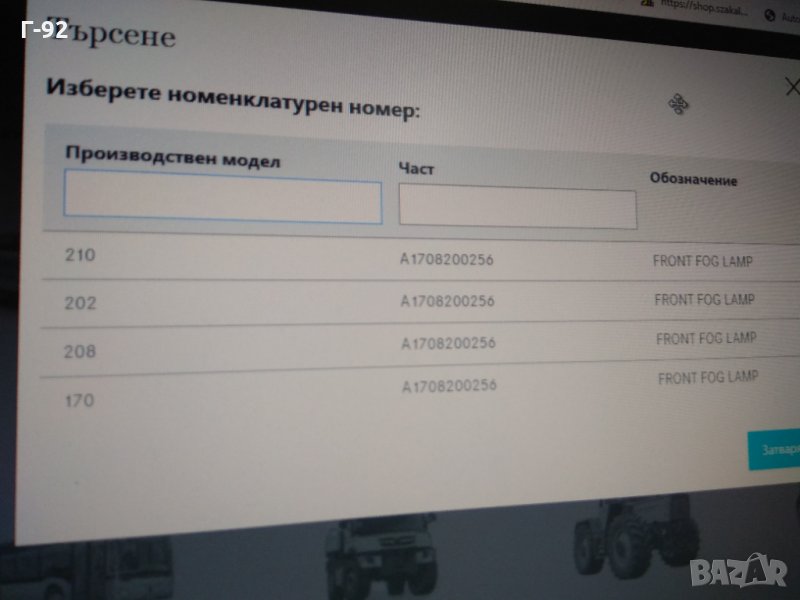Screen dimensions: 800x600
Task: Click the Производствен модел input field
Action: [222, 200]
